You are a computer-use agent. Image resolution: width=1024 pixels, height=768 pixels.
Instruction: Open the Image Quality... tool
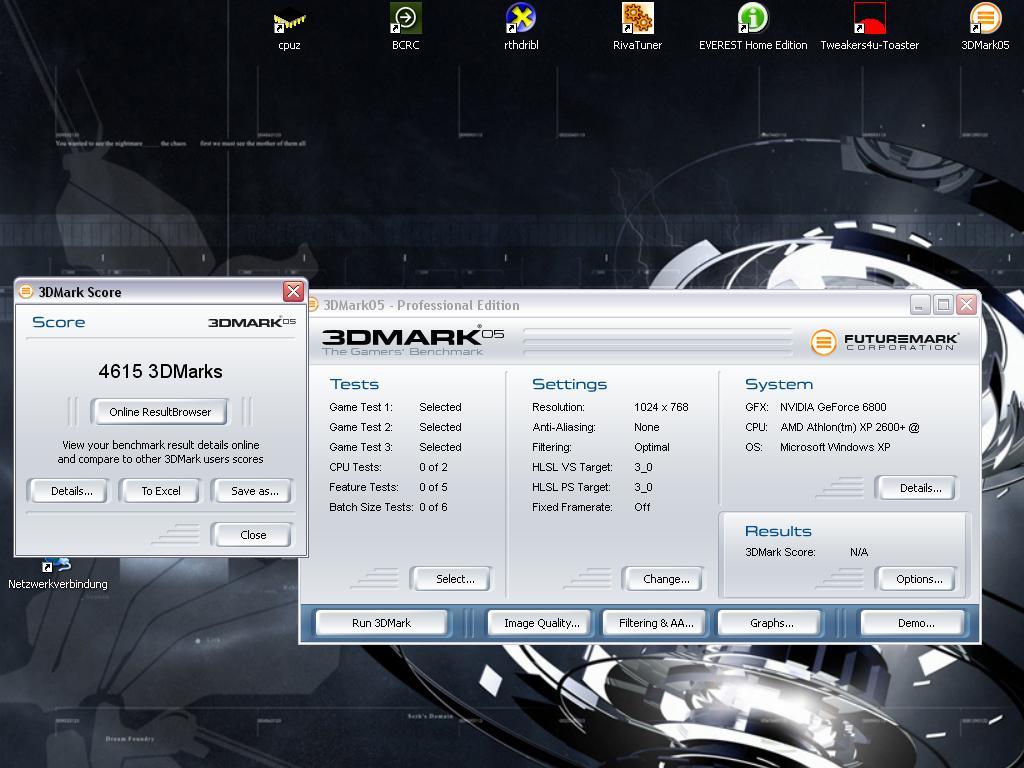541,623
